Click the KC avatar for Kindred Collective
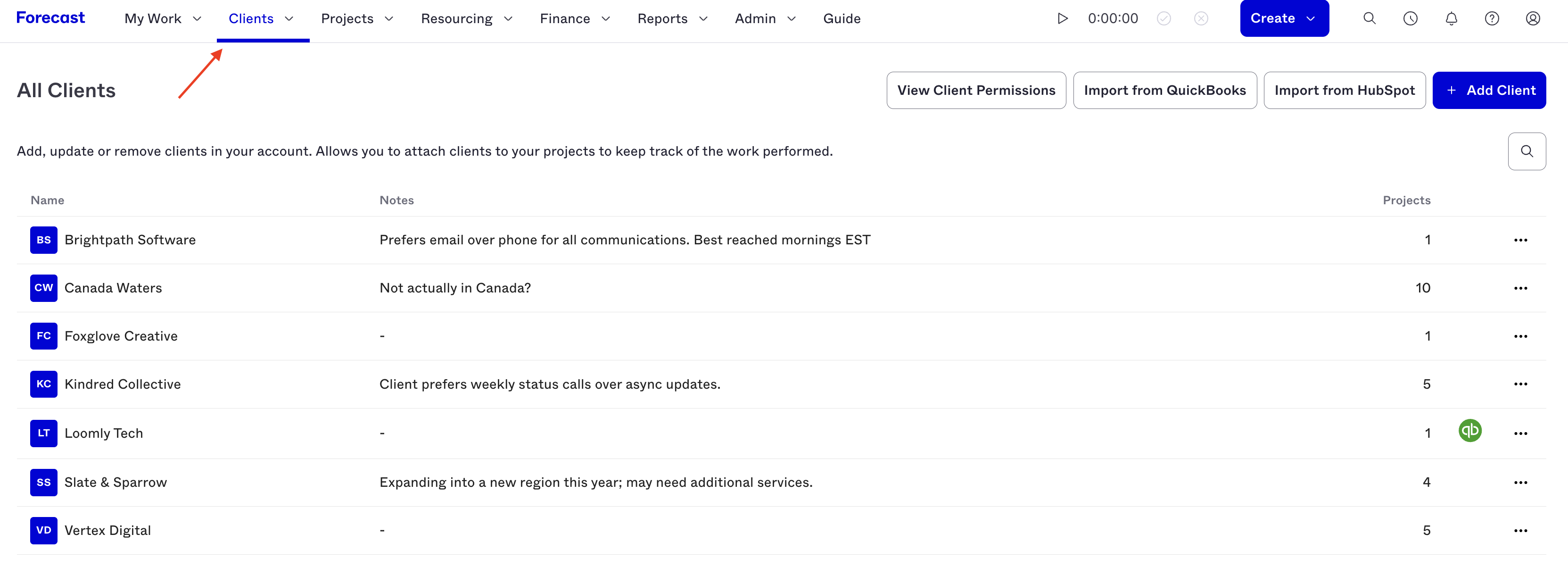 click(44, 384)
